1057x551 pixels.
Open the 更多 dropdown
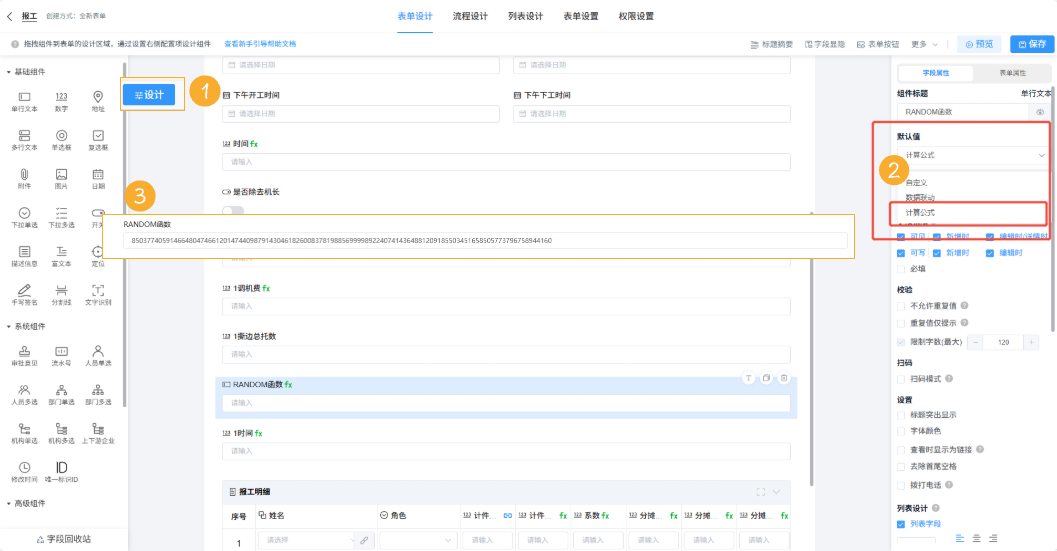tap(924, 45)
